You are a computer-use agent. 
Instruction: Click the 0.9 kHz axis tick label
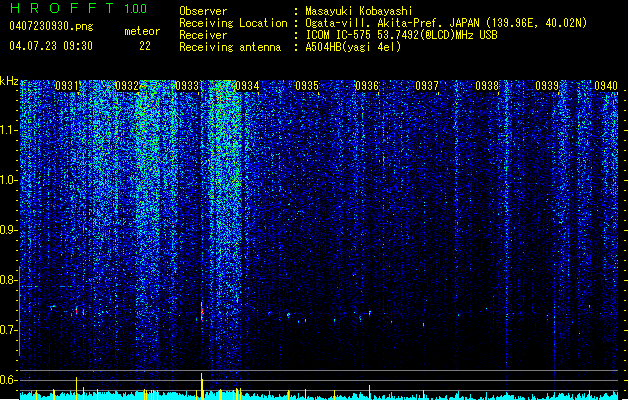8,230
